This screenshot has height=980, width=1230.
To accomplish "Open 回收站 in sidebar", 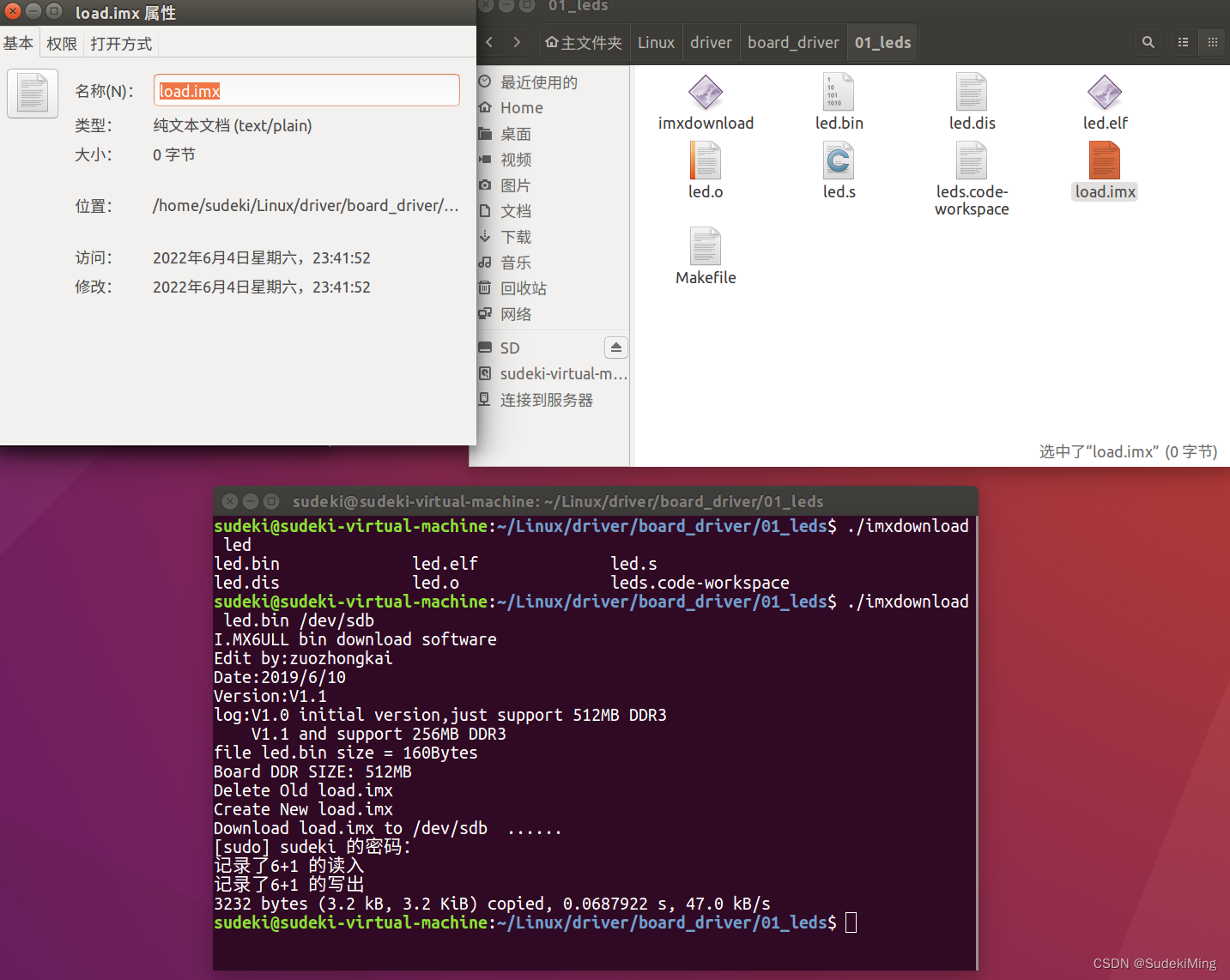I will pos(524,288).
